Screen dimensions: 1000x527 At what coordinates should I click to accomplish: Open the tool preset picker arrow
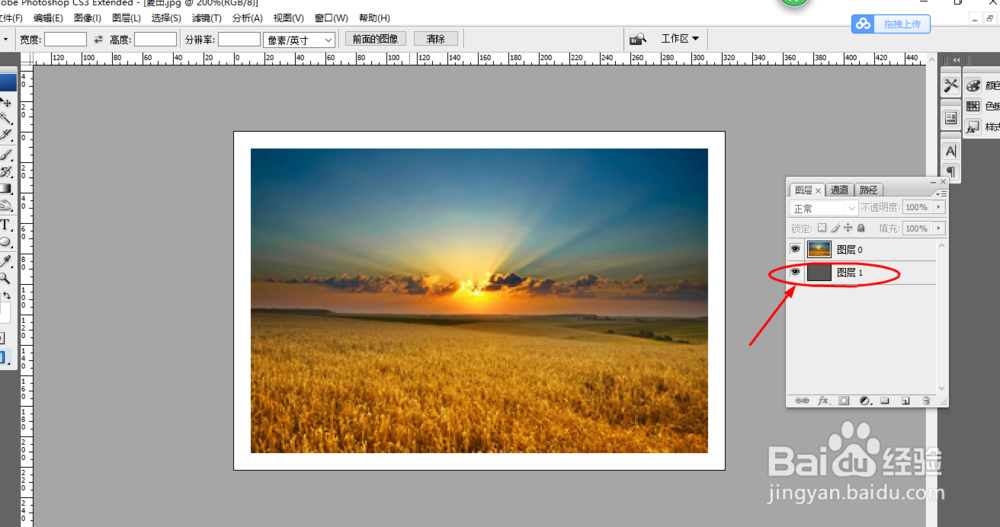[5, 40]
